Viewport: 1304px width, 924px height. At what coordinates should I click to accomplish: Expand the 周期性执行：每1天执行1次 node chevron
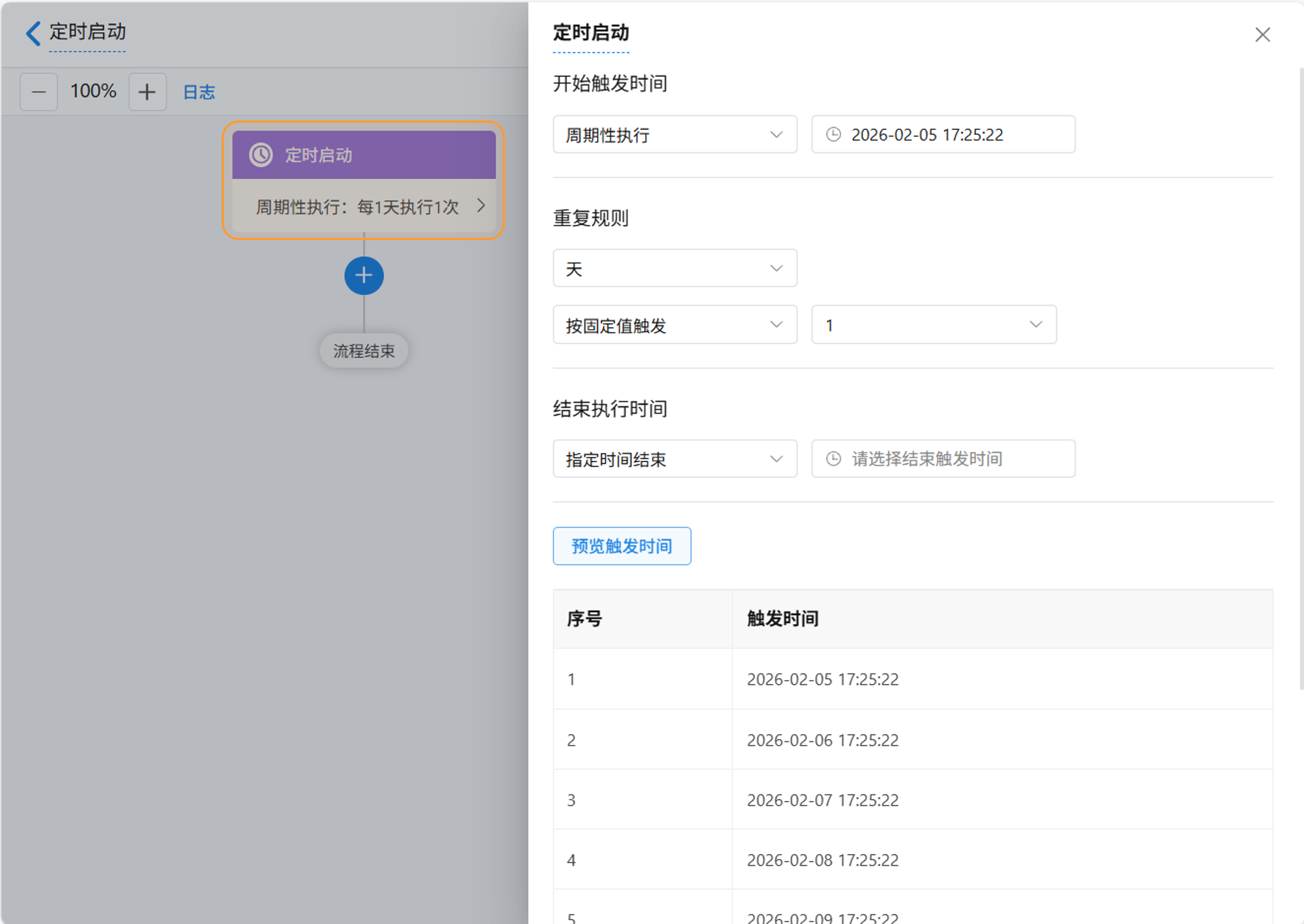click(x=481, y=205)
